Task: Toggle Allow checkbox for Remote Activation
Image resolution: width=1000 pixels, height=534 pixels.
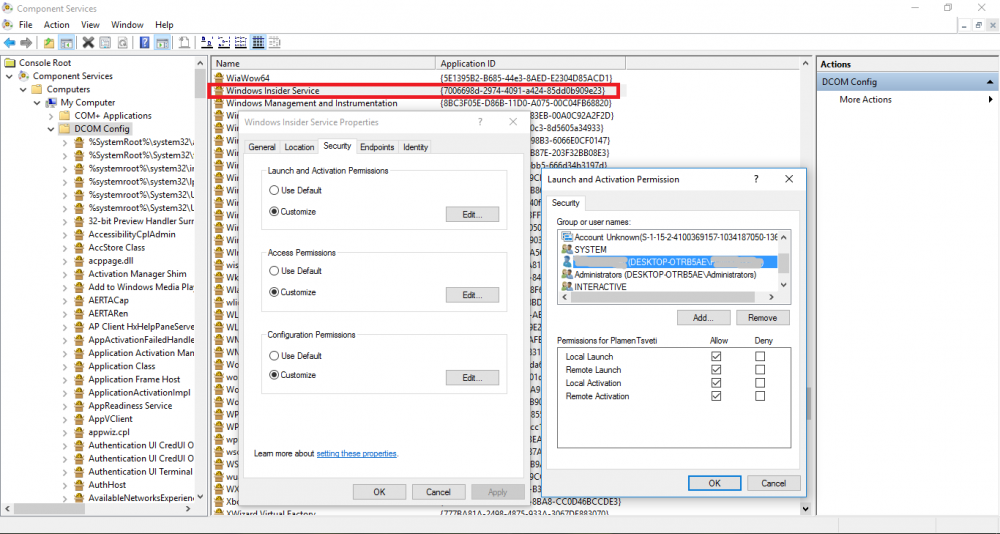Action: tap(716, 396)
